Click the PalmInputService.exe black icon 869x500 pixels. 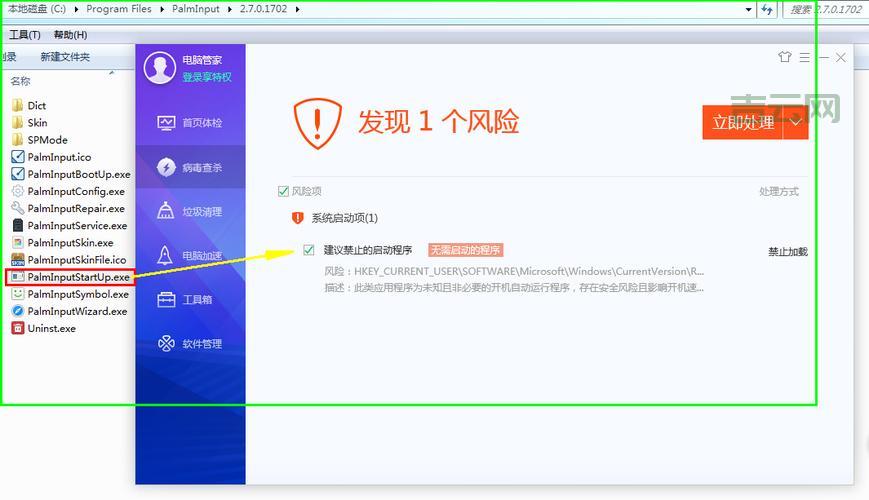[x=18, y=226]
